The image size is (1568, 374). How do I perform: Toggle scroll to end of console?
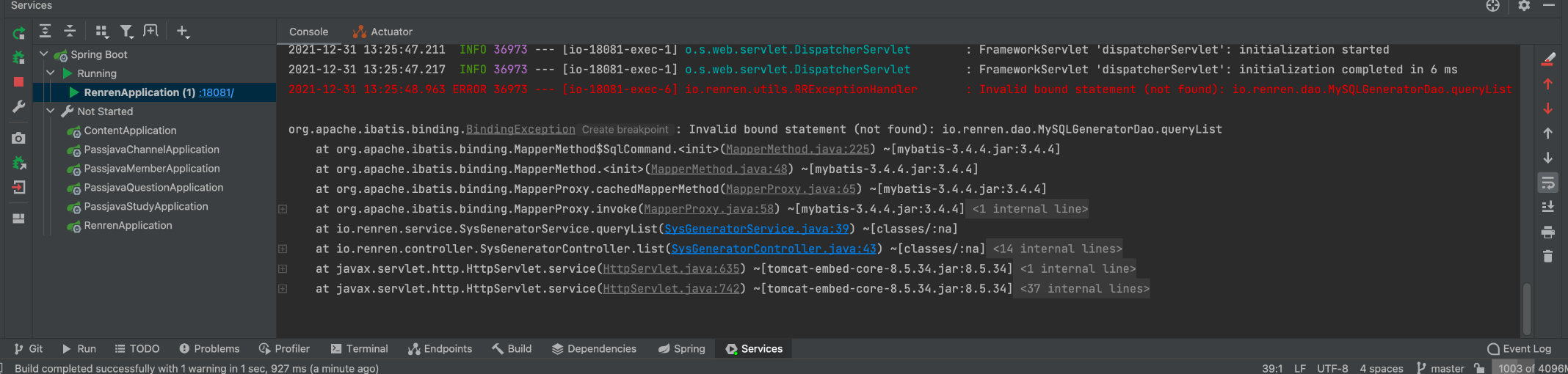click(x=1547, y=208)
